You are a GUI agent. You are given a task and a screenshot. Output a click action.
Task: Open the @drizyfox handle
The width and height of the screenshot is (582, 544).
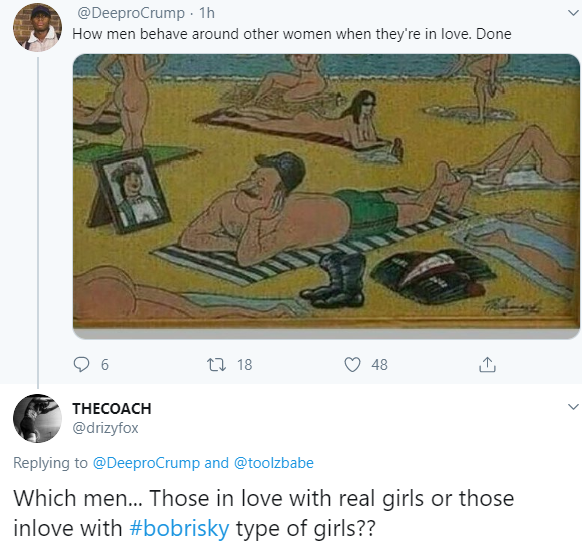(105, 428)
